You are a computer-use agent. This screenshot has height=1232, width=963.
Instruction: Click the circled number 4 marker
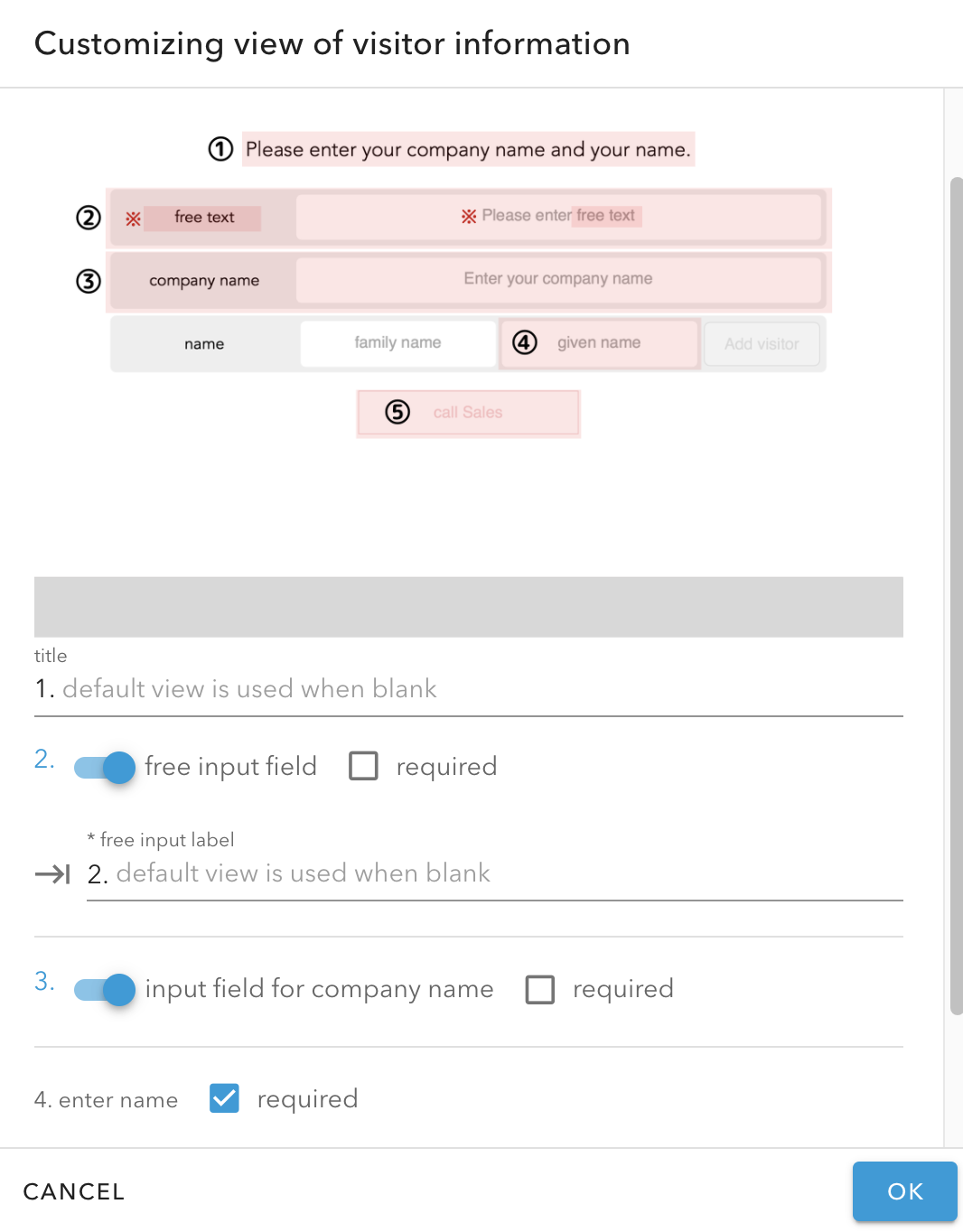525,342
